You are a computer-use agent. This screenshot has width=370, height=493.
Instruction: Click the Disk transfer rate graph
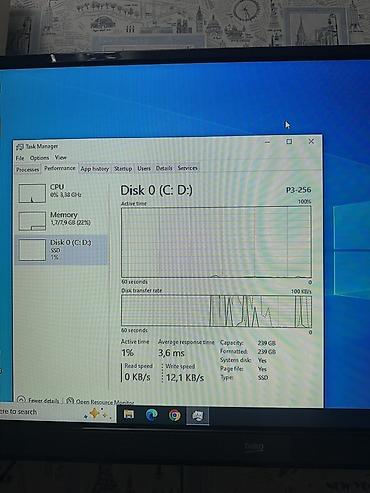coord(216,311)
